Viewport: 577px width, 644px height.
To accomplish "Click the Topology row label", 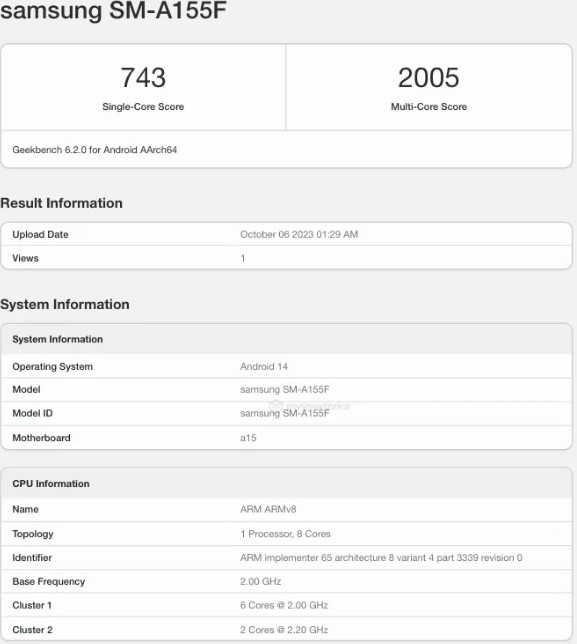I will (x=33, y=534).
